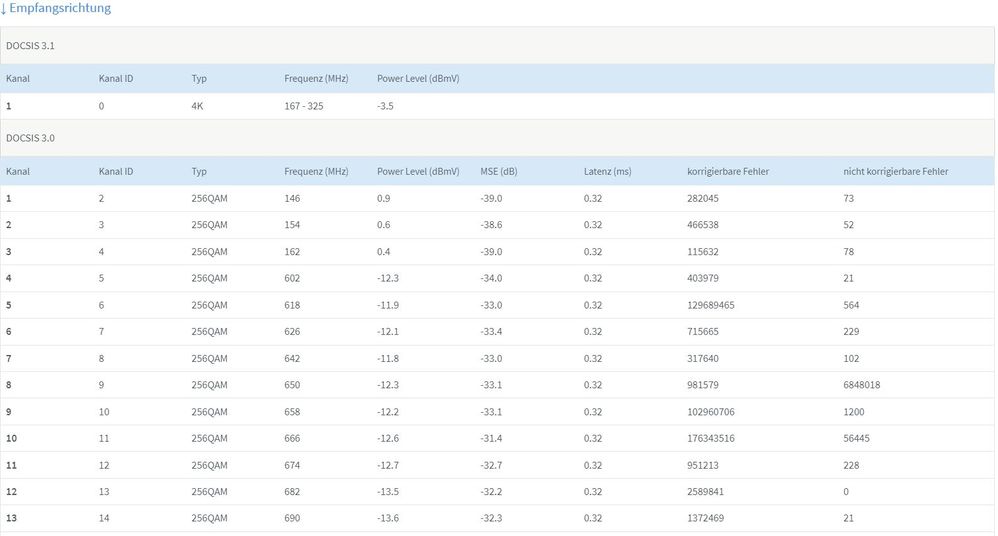Select MSE value -32.2
Viewport: 998px width, 536px height.
[491, 491]
